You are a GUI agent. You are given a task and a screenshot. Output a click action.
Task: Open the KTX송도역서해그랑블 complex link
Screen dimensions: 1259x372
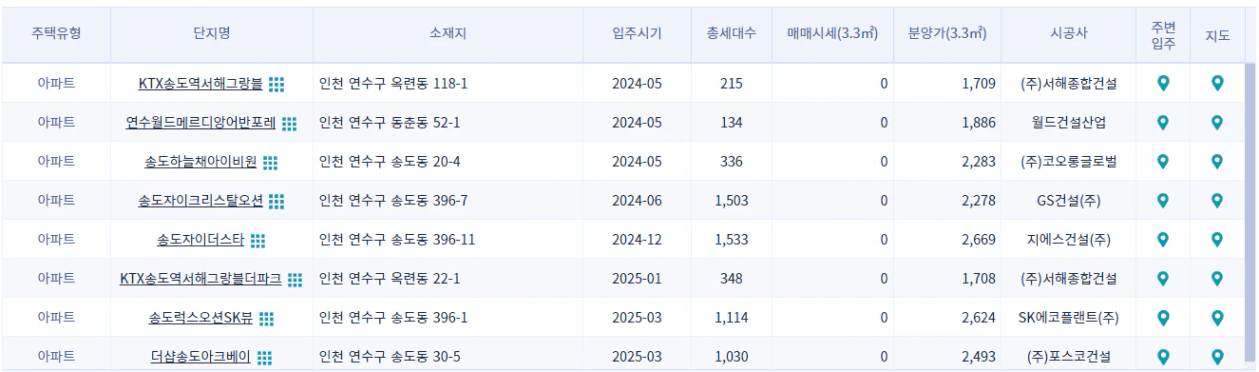click(201, 84)
